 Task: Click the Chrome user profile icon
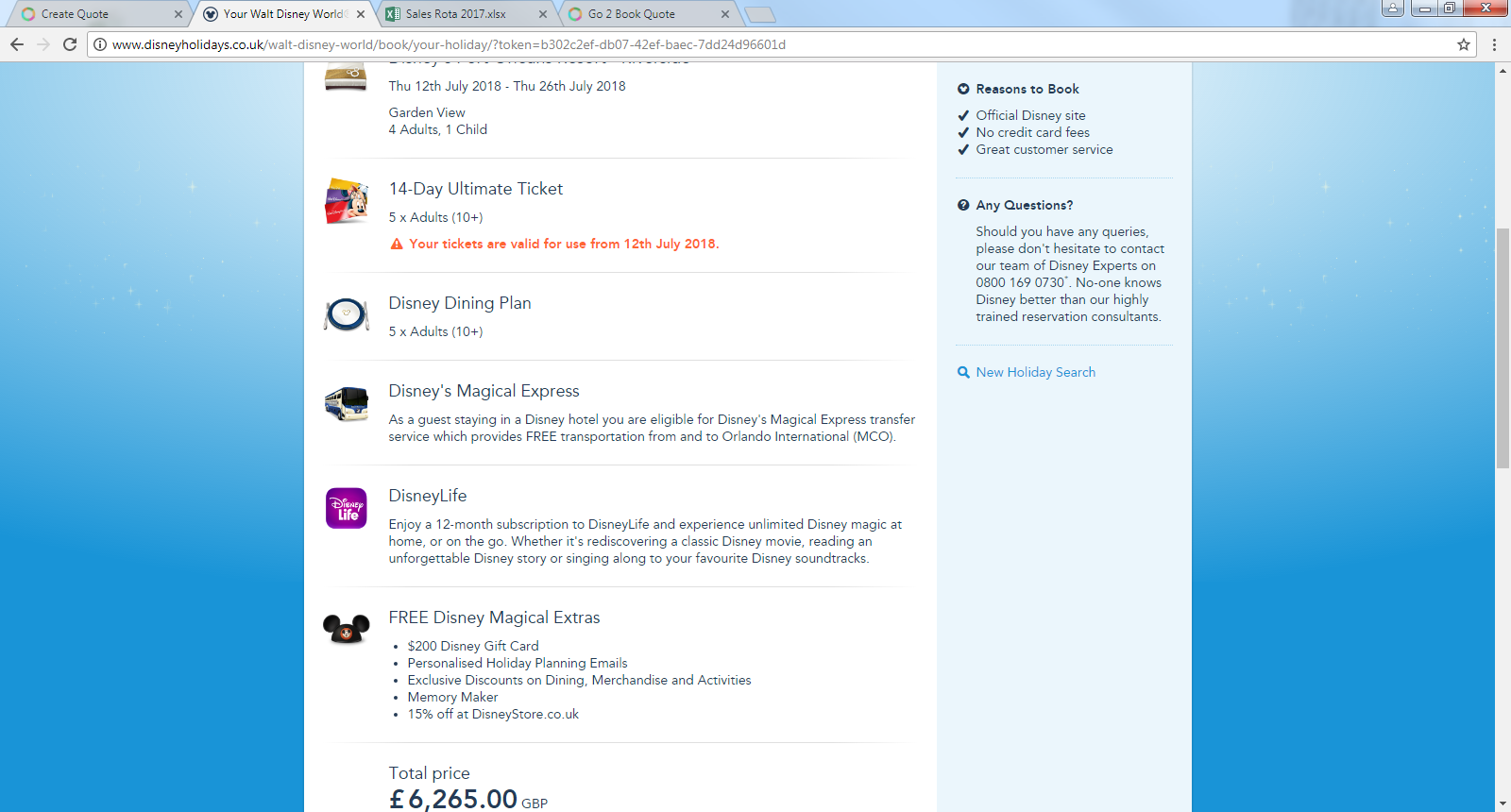tap(1393, 8)
